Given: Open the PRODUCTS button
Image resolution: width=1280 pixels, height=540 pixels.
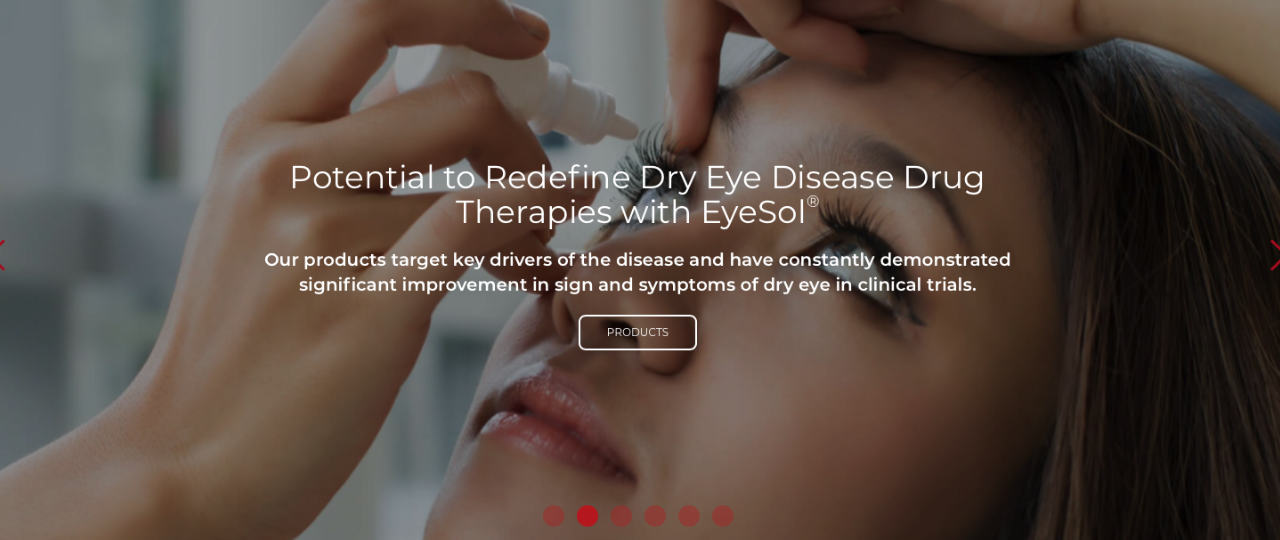Looking at the screenshot, I should [x=637, y=332].
